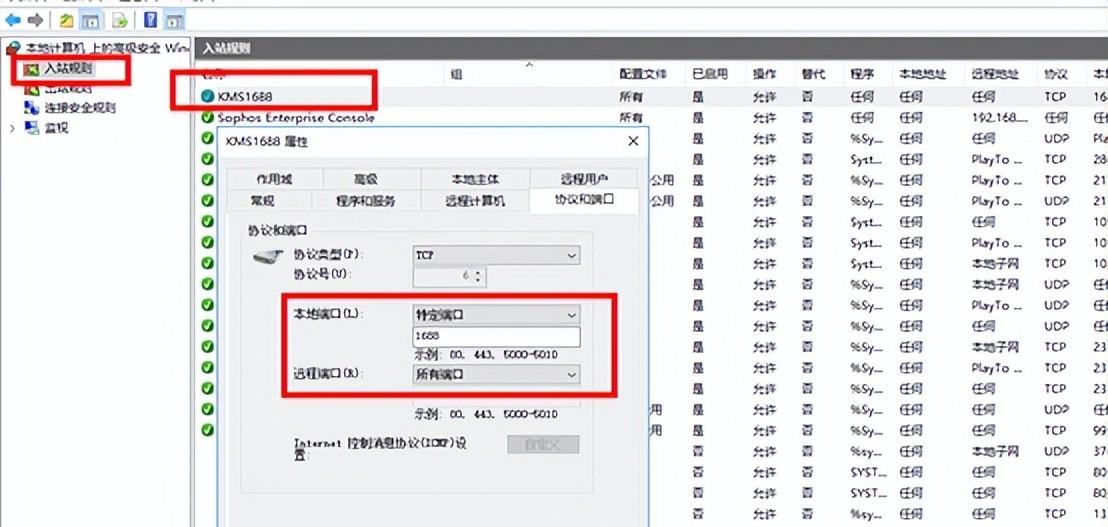Switch to the 程序和服务 tab
Screen dimensions: 1108x527
(x=365, y=201)
